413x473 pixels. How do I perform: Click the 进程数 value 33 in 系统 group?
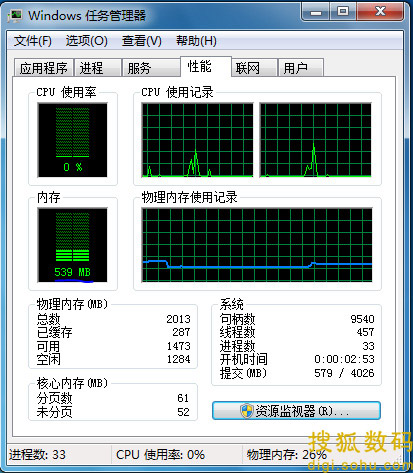[x=368, y=346]
